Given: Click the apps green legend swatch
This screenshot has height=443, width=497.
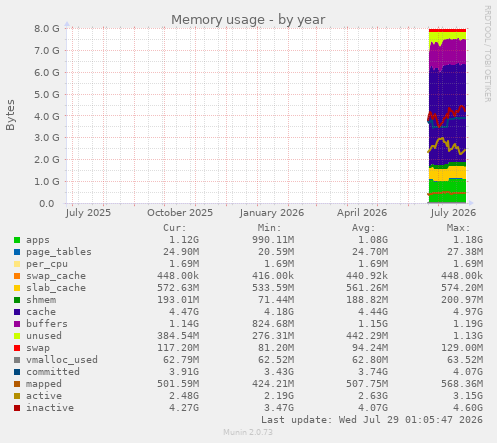Looking at the screenshot, I should [x=17, y=240].
